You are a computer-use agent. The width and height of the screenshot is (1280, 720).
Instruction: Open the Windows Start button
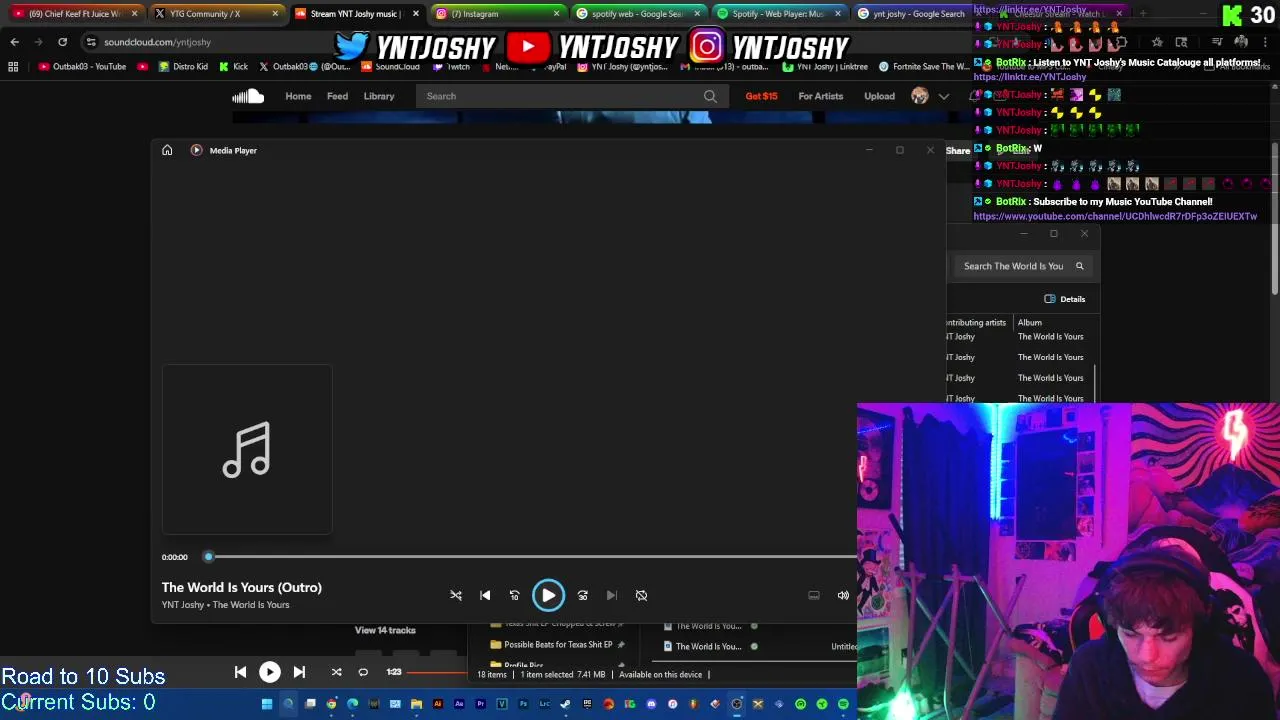click(266, 704)
